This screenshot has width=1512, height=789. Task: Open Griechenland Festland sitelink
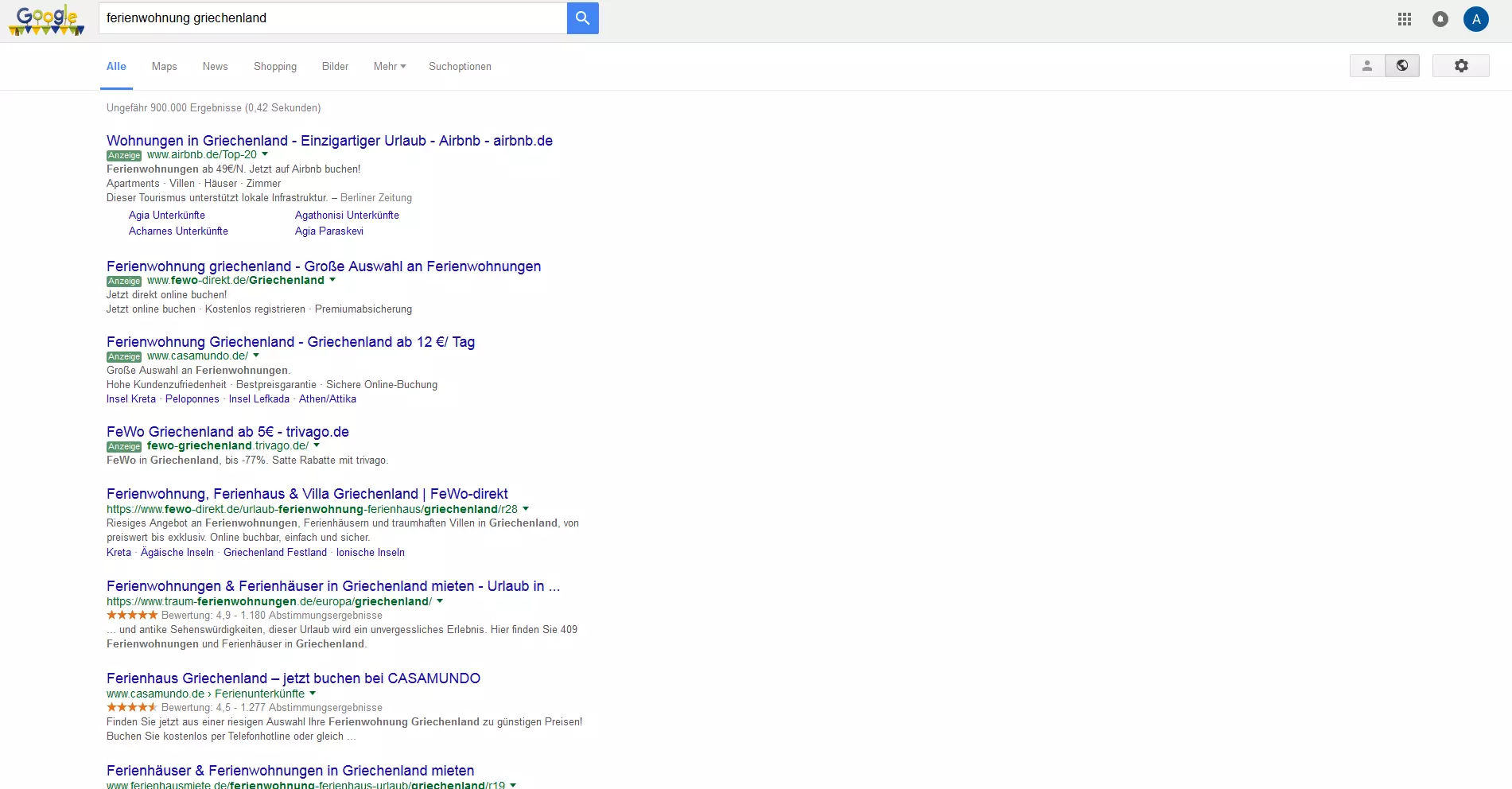coord(275,553)
